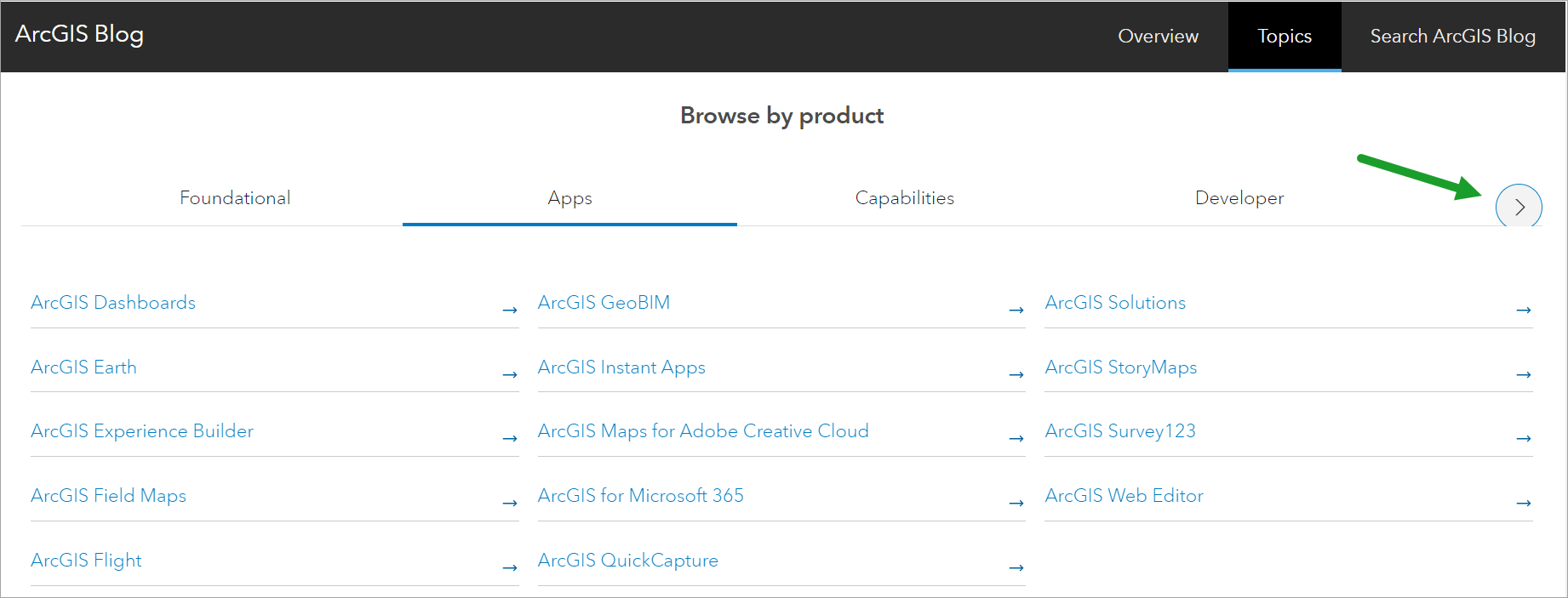
Task: Click arrow beside ArcGIS Field Maps
Action: (510, 504)
